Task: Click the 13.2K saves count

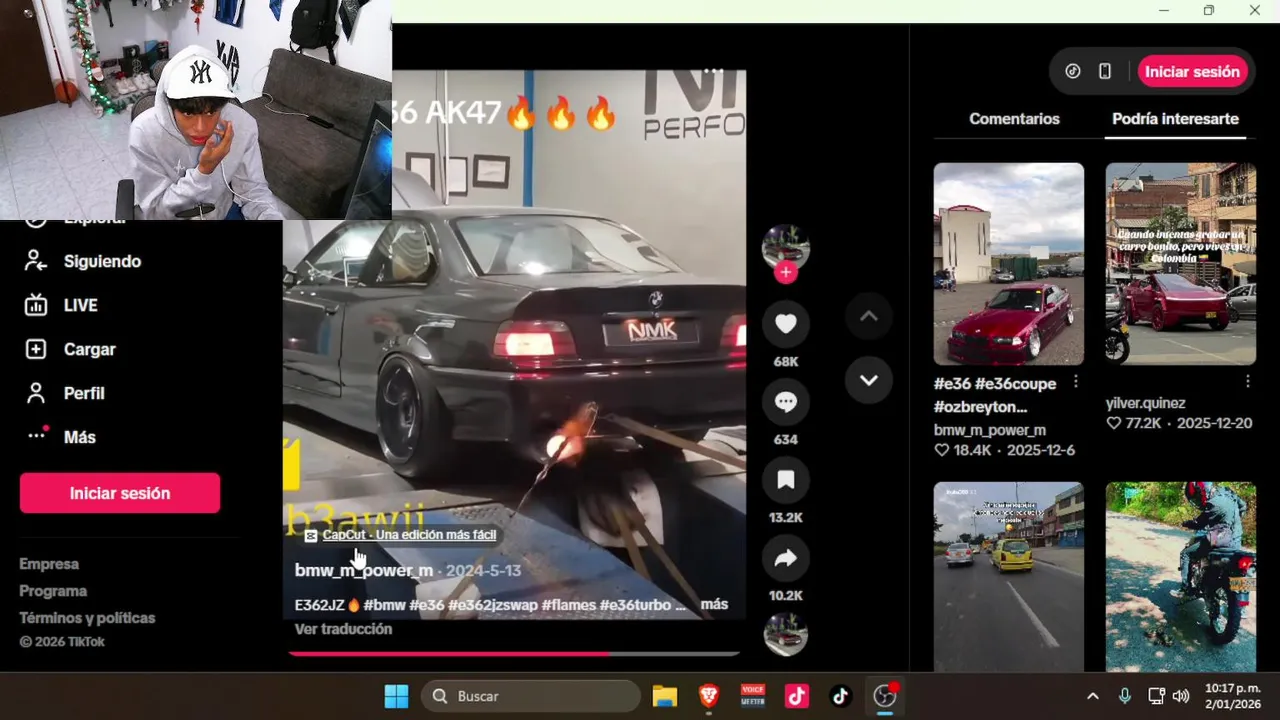Action: (x=786, y=517)
